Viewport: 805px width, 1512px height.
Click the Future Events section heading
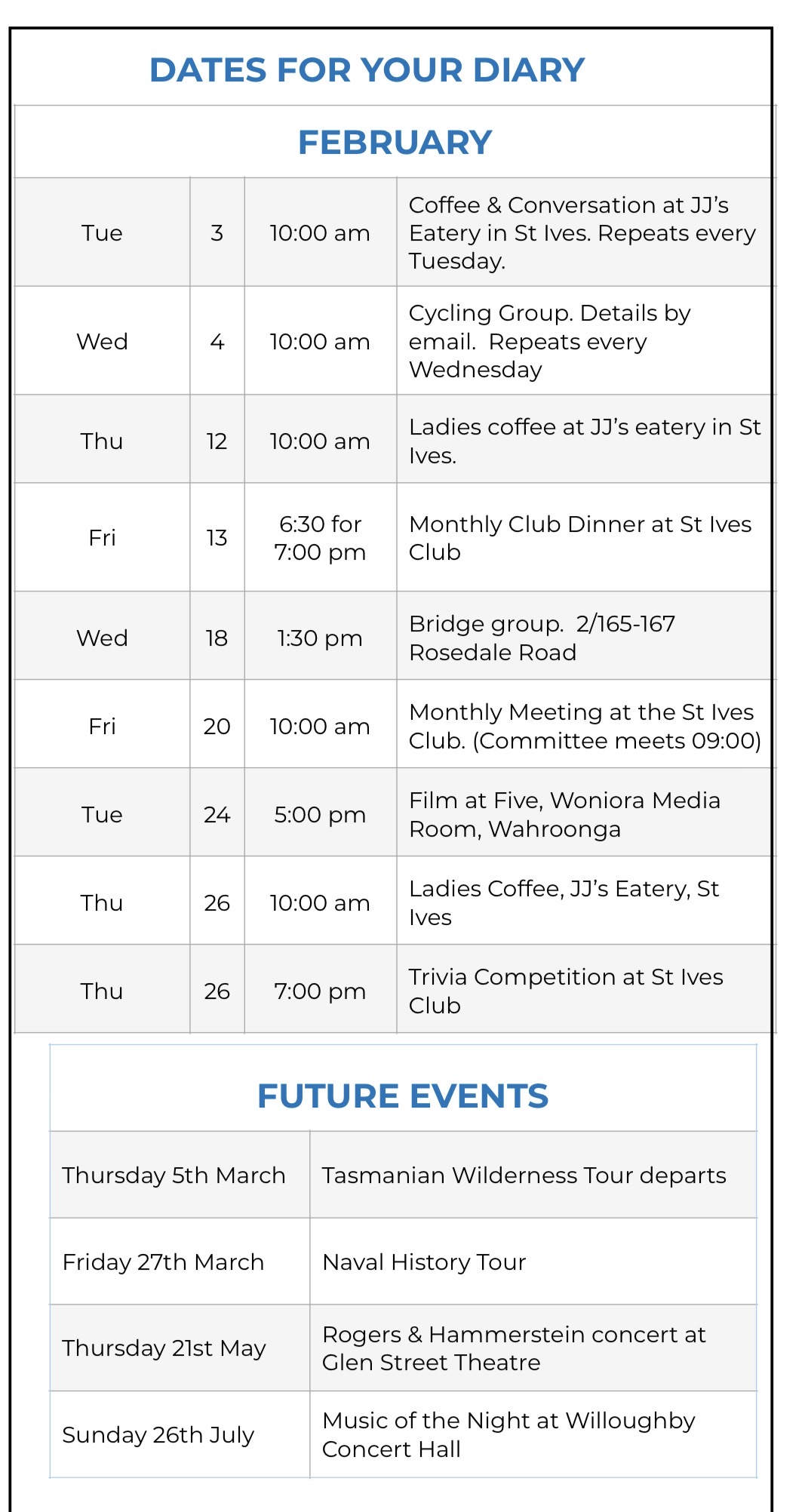coord(402,1096)
